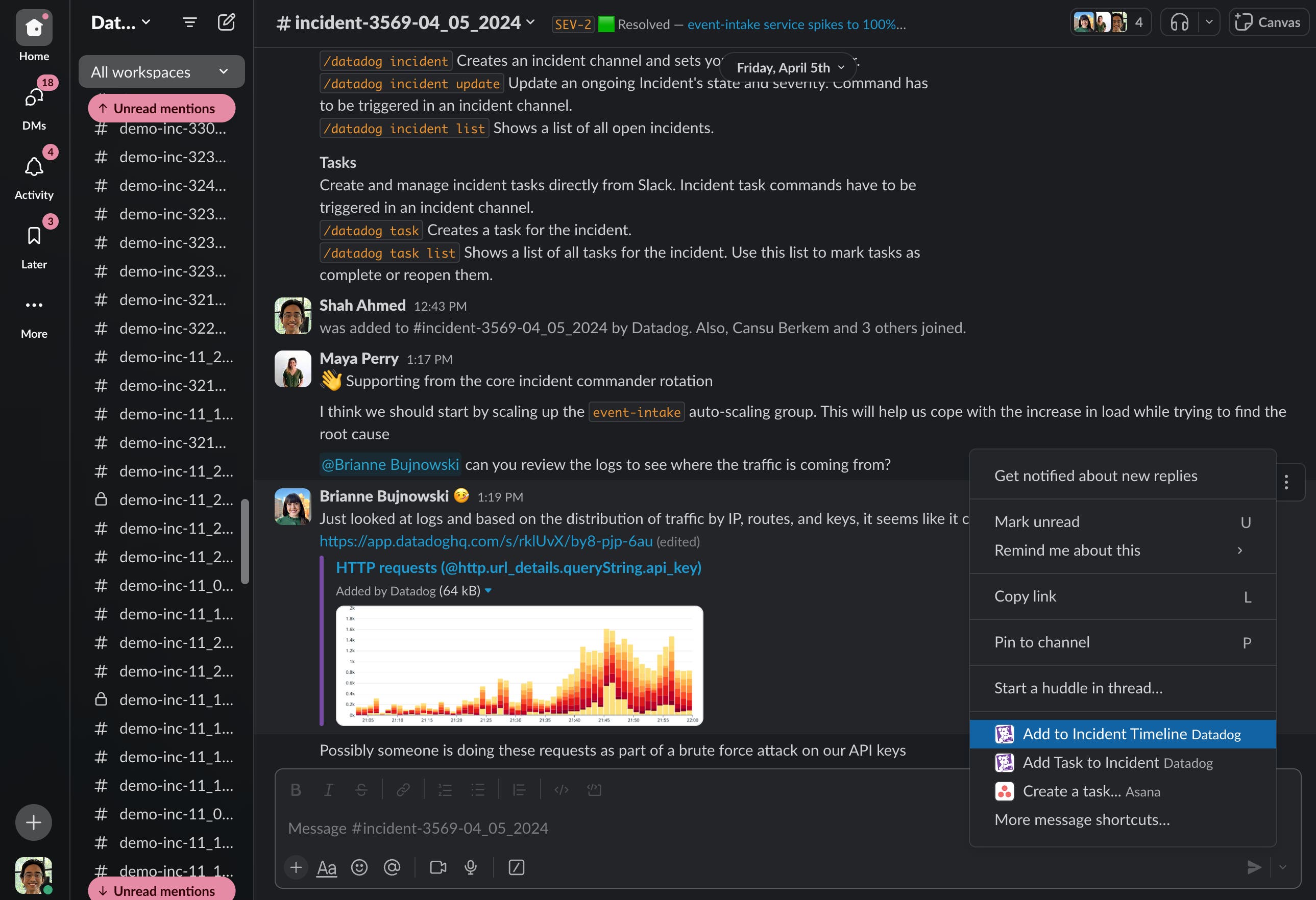Image resolution: width=1316 pixels, height=900 pixels.
Task: Expand the All workspaces dropdown
Action: coord(161,71)
